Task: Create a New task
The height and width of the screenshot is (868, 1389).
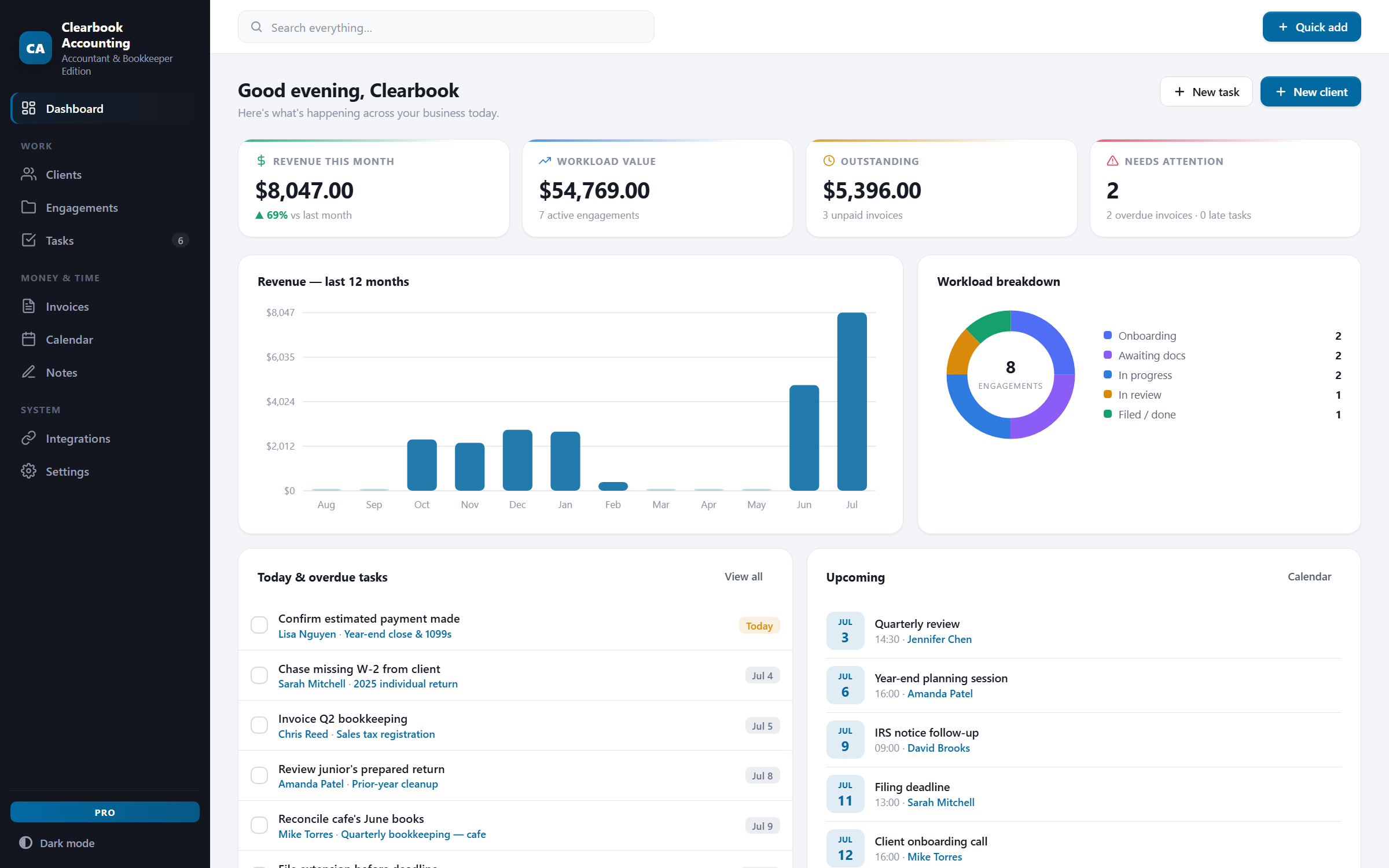Action: click(x=1206, y=91)
